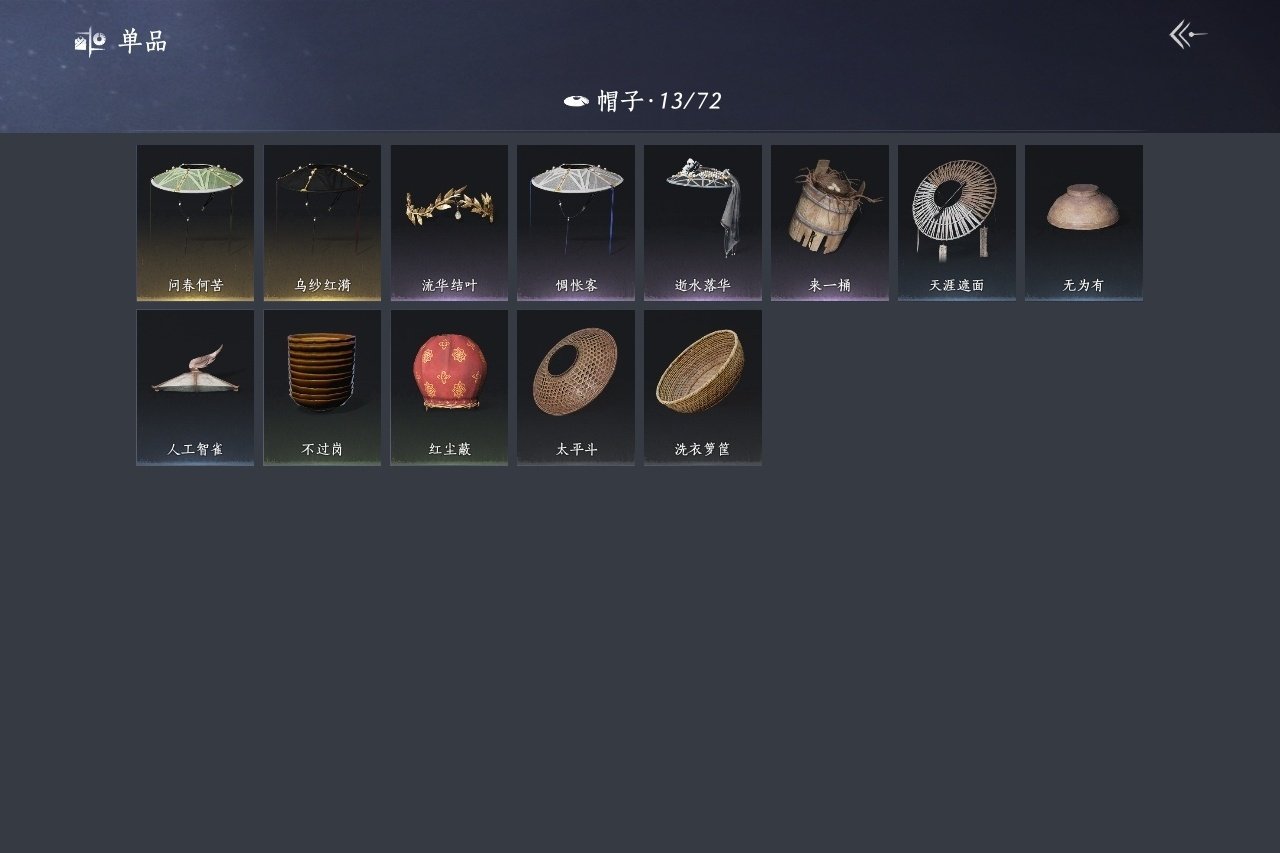Select the black 乌纱红满 hat
1280x853 pixels.
[322, 223]
